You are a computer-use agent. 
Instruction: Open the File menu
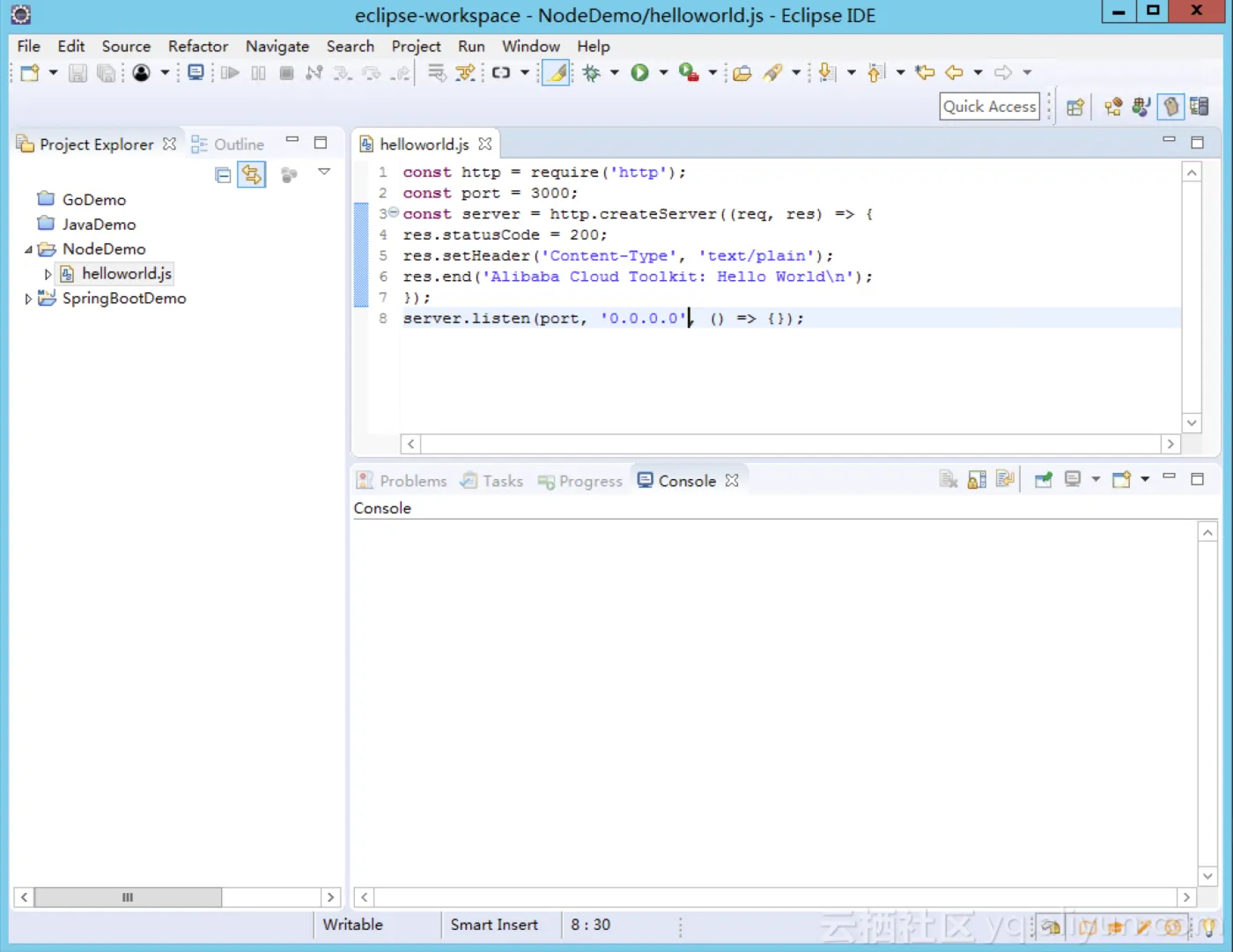[29, 47]
